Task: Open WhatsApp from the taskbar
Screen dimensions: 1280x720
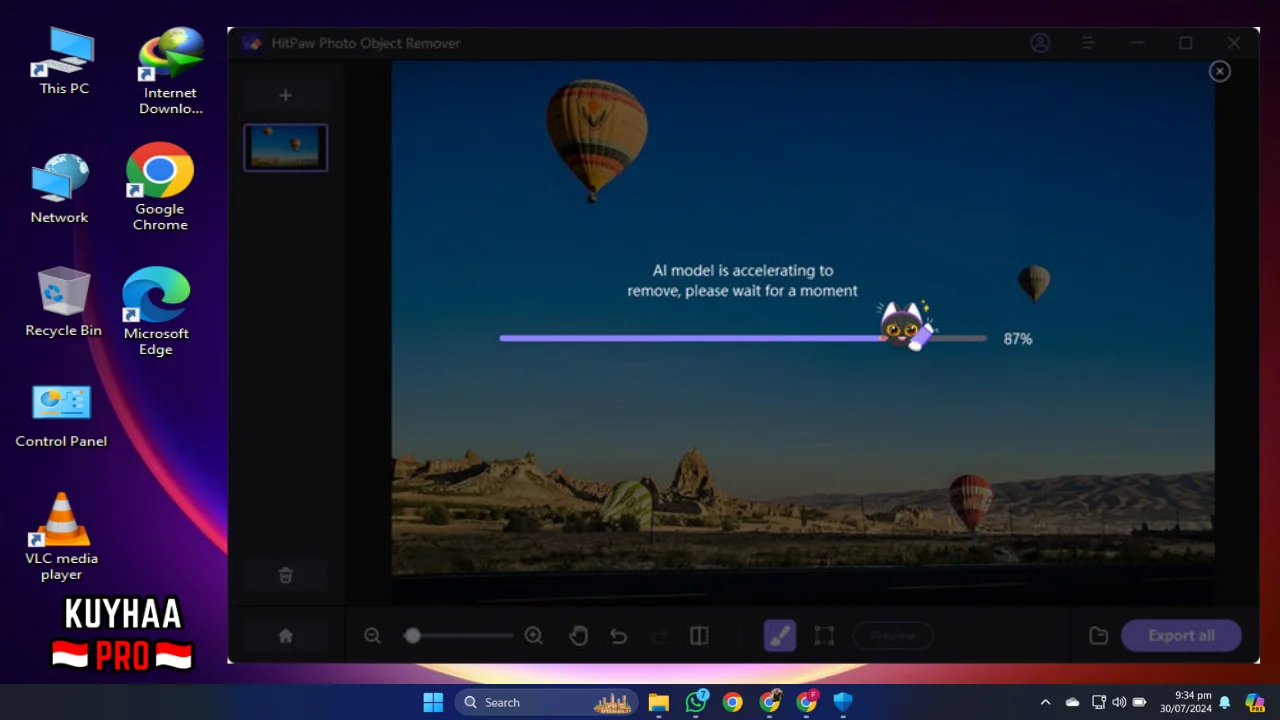Action: point(696,702)
